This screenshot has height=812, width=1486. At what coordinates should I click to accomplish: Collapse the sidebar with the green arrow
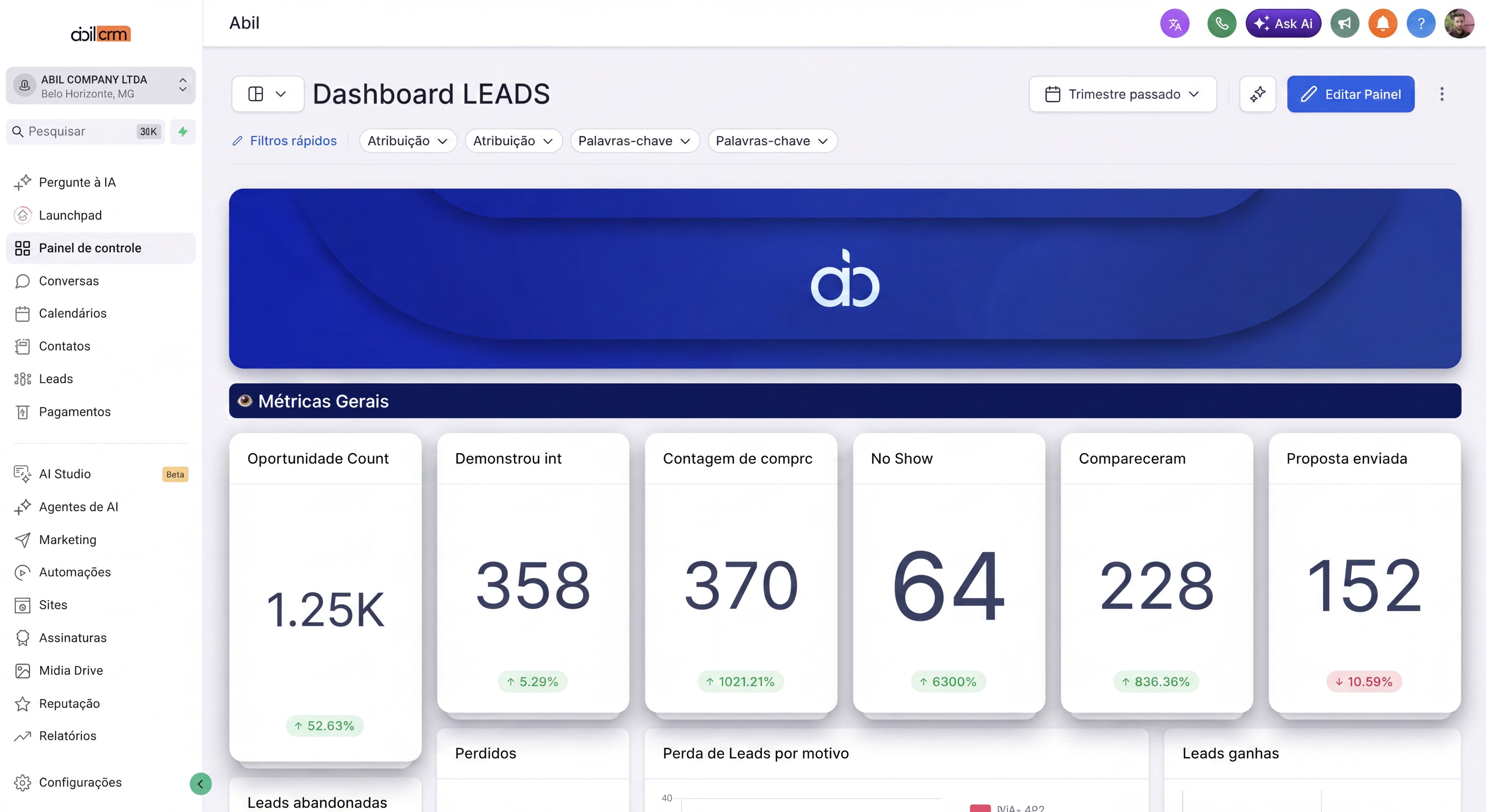click(x=200, y=784)
